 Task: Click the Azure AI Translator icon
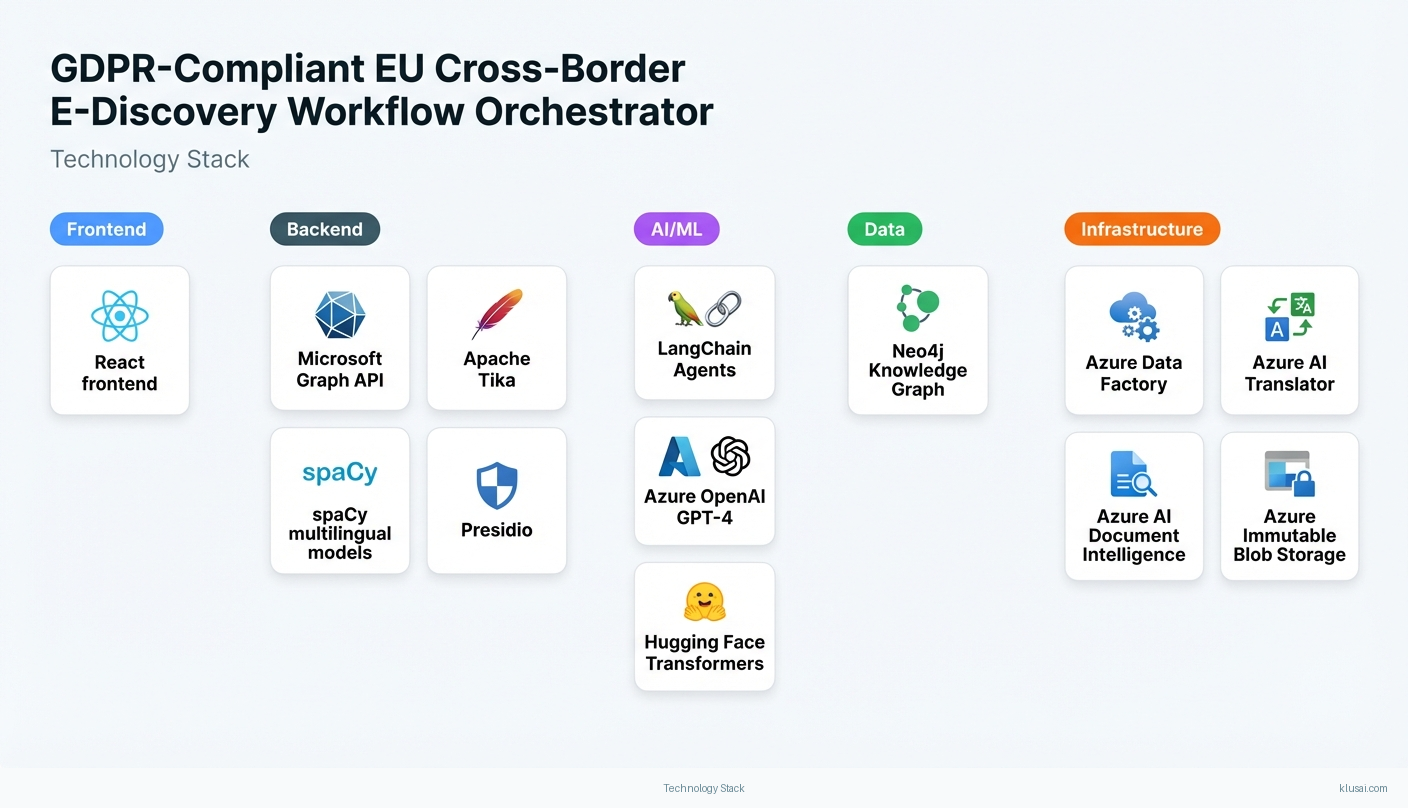pyautogui.click(x=1289, y=317)
